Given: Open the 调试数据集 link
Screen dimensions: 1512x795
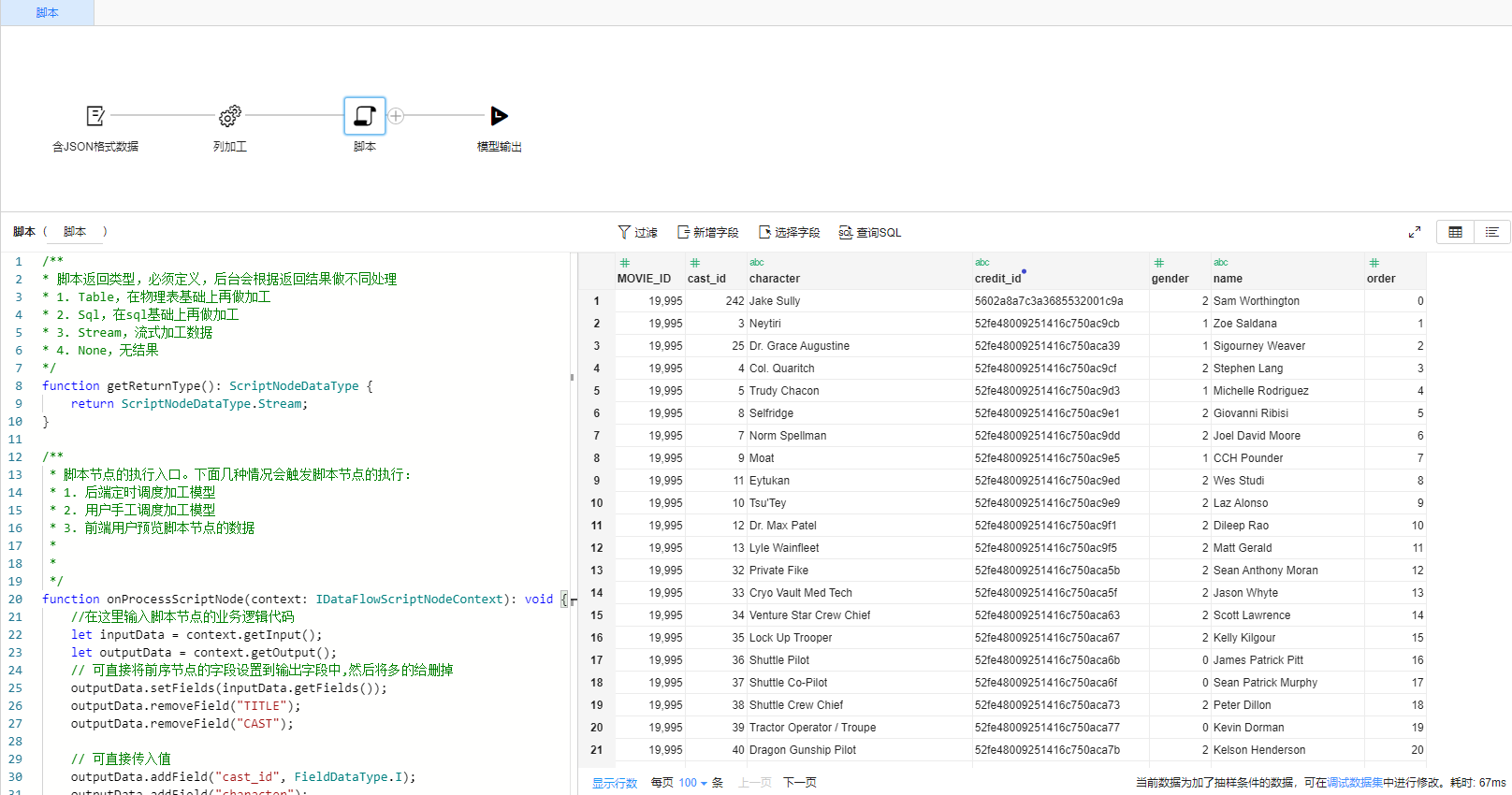Looking at the screenshot, I should (1354, 783).
